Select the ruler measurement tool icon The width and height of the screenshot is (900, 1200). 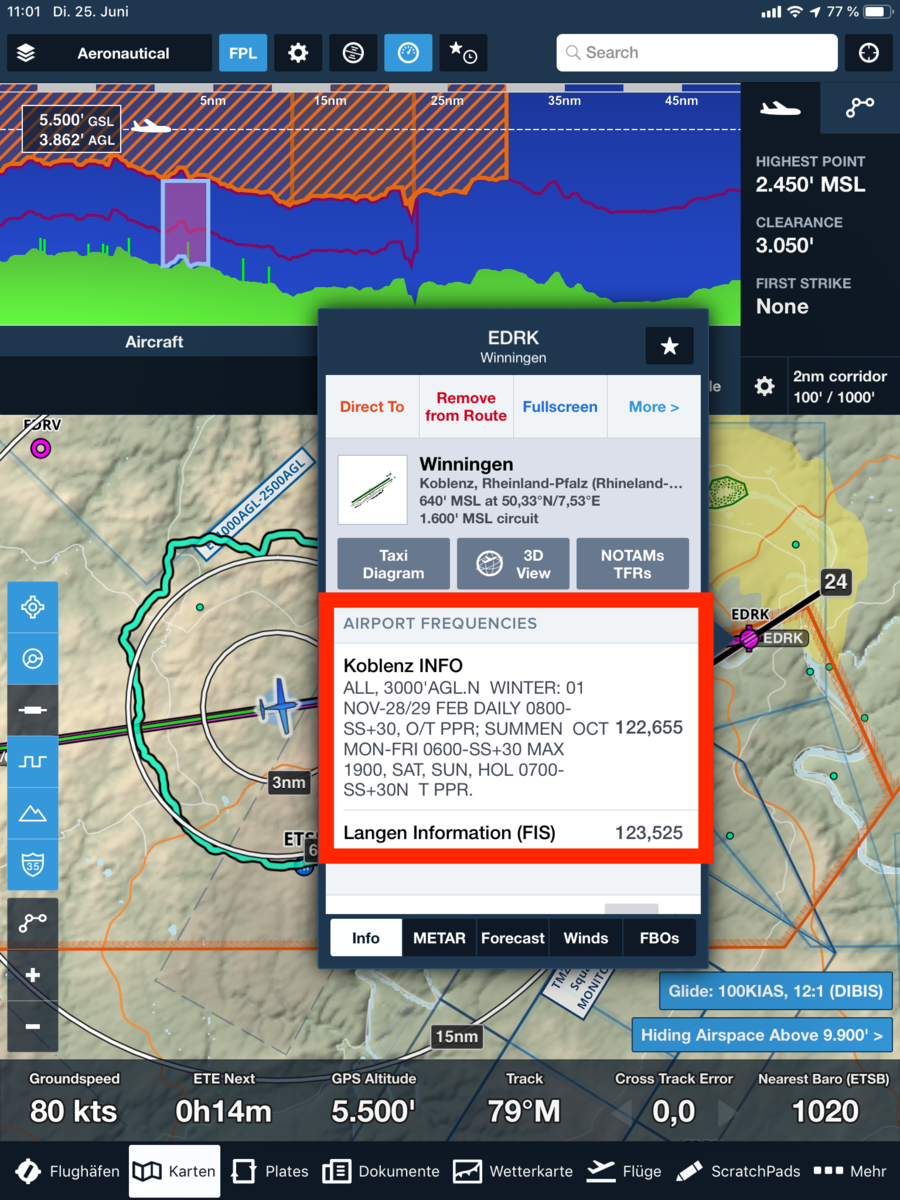(33, 710)
